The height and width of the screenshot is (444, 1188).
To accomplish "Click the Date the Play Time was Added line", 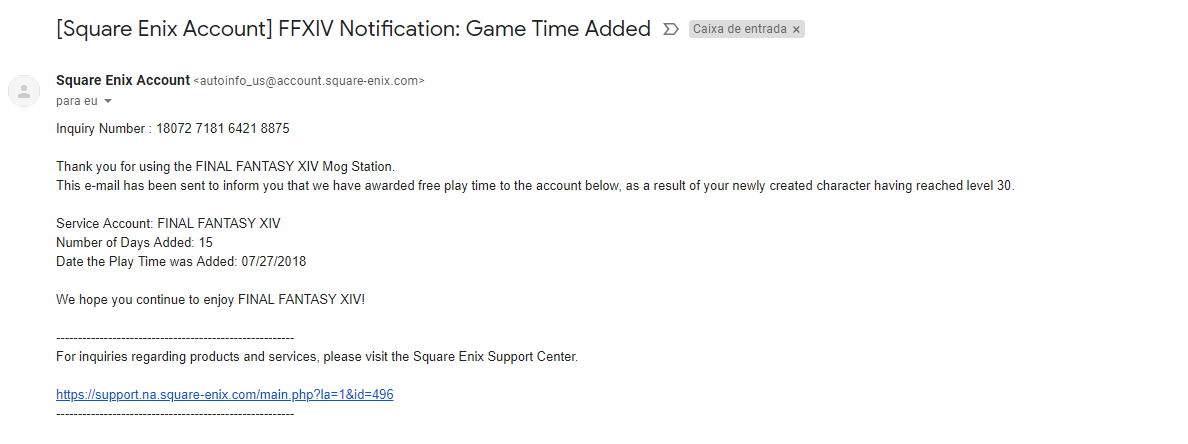I will (181, 261).
